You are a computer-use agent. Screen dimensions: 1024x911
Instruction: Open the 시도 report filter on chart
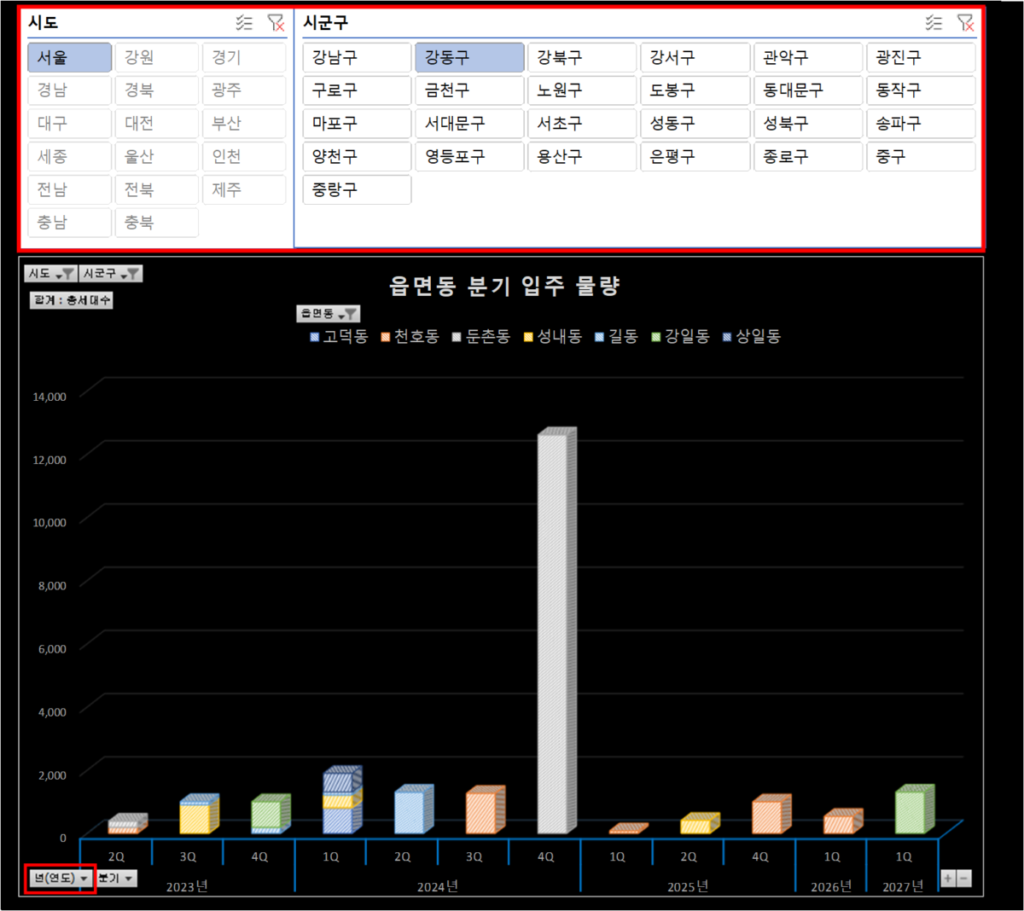(50, 273)
